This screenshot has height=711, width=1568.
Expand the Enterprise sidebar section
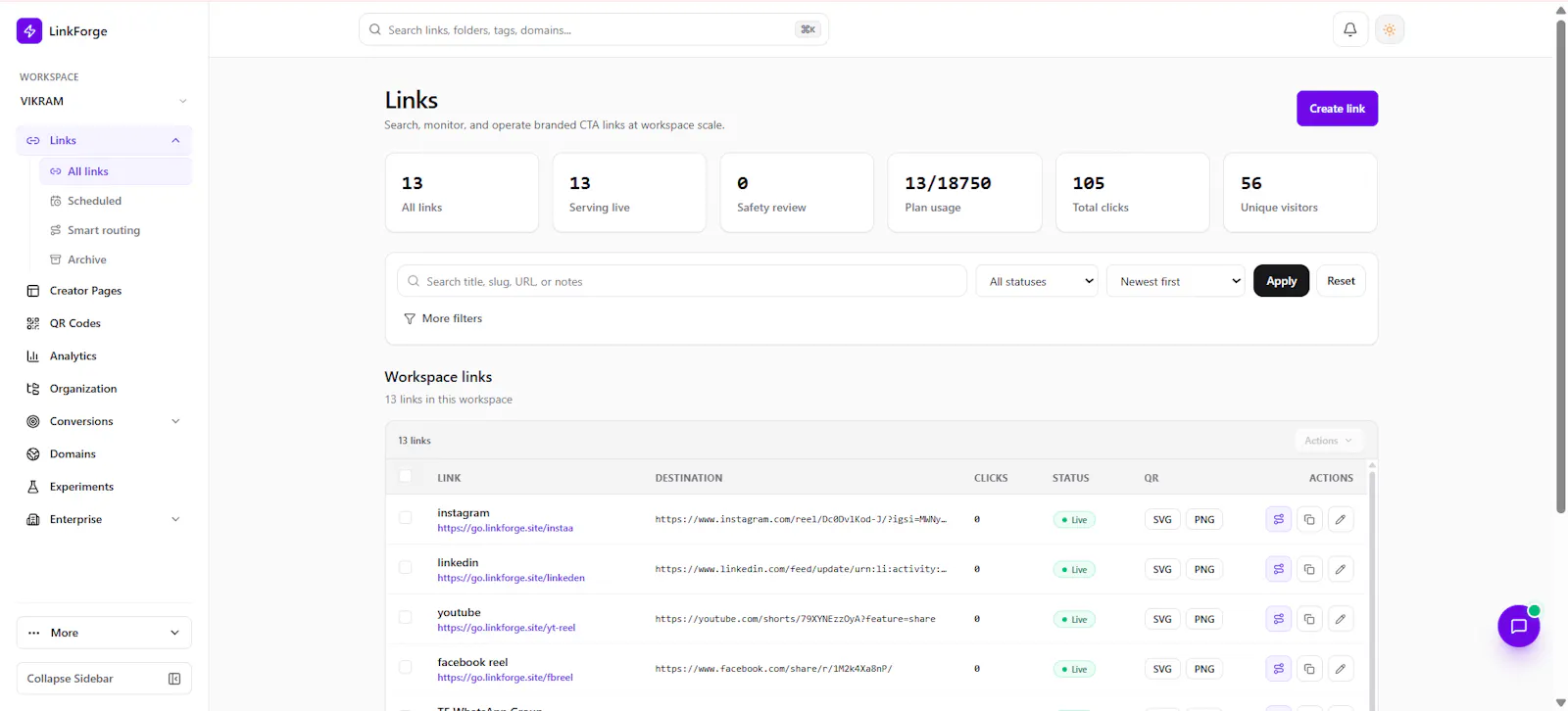coord(175,520)
